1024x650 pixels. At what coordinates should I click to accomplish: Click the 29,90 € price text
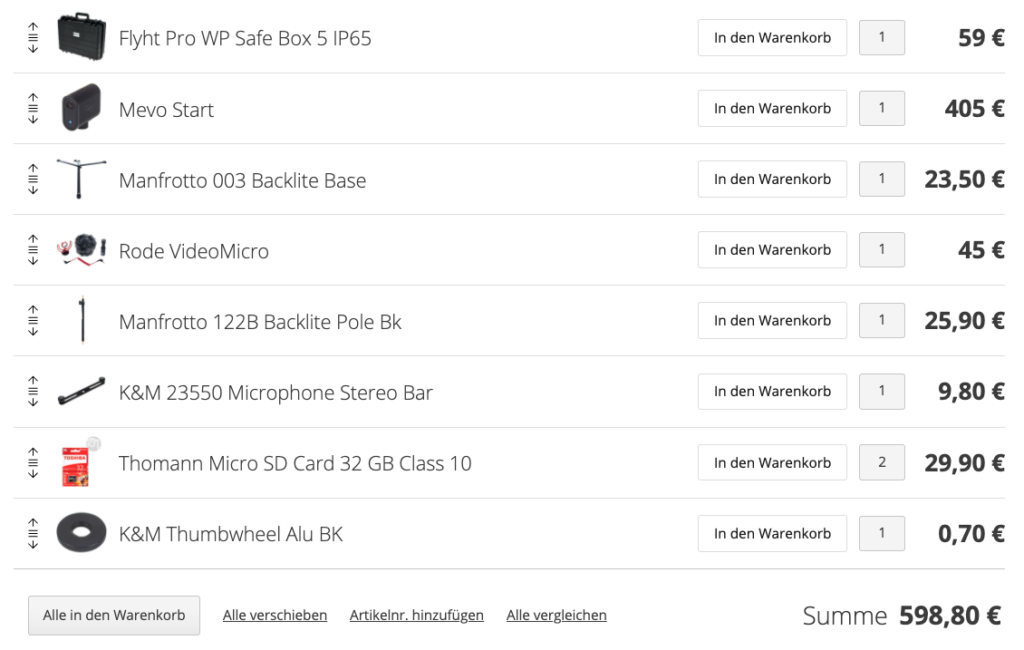tap(964, 463)
